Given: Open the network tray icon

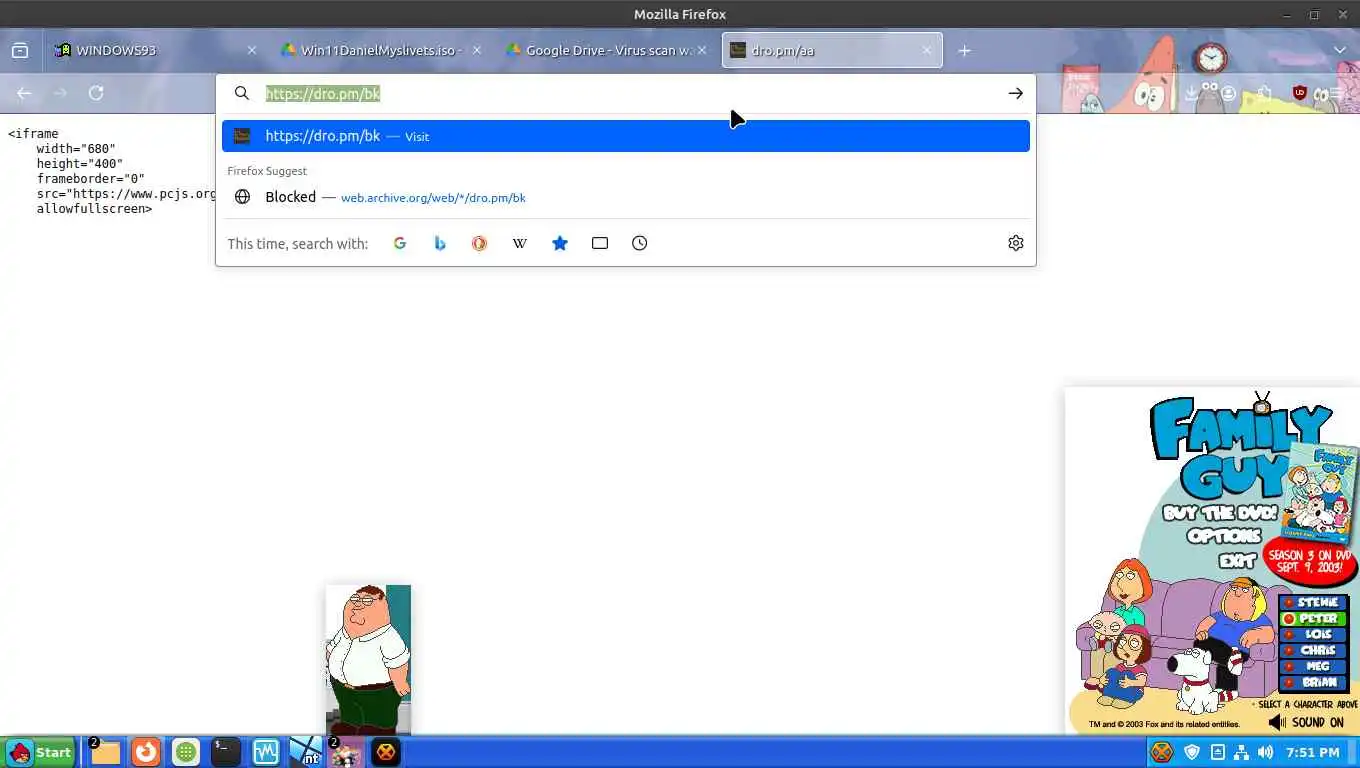Looking at the screenshot, I should [1242, 752].
